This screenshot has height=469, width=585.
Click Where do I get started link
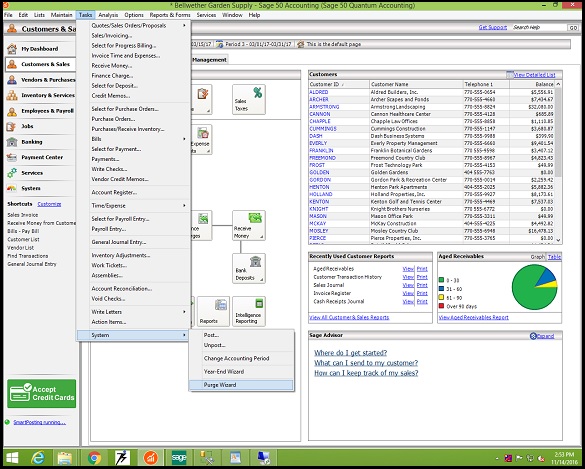(350, 353)
